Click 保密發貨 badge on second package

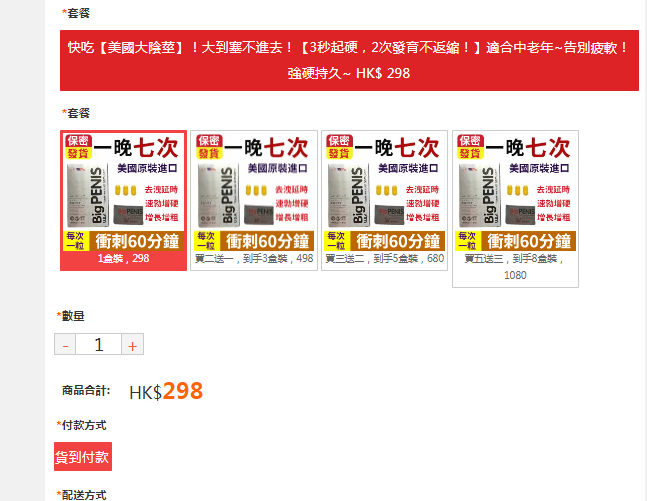tap(209, 147)
